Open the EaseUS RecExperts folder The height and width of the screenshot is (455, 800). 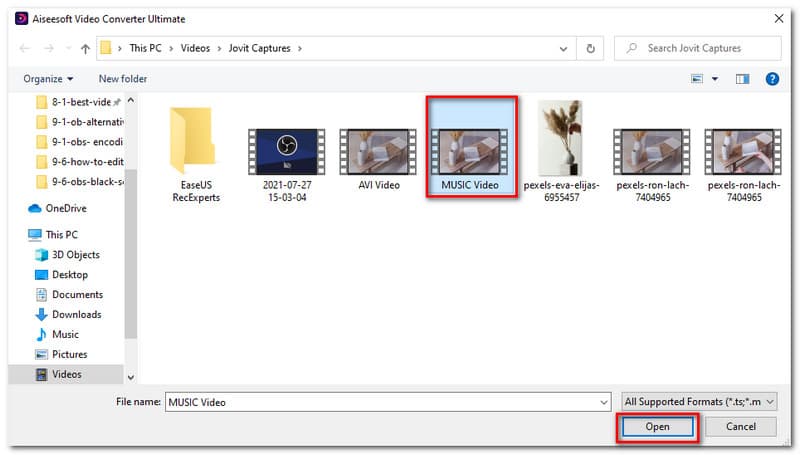coord(193,148)
